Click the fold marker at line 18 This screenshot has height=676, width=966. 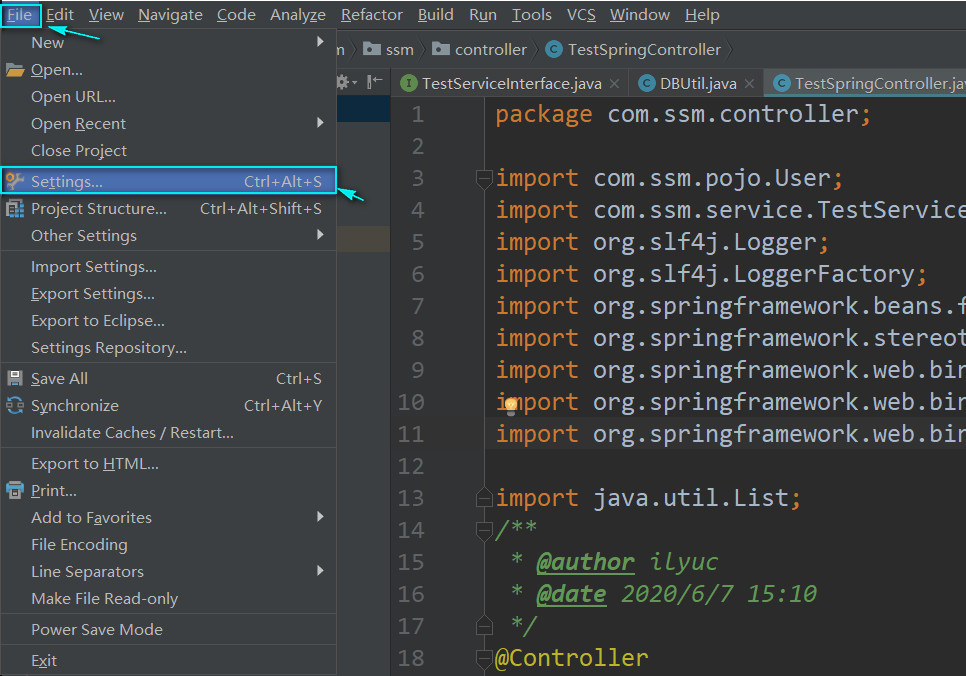(x=484, y=658)
